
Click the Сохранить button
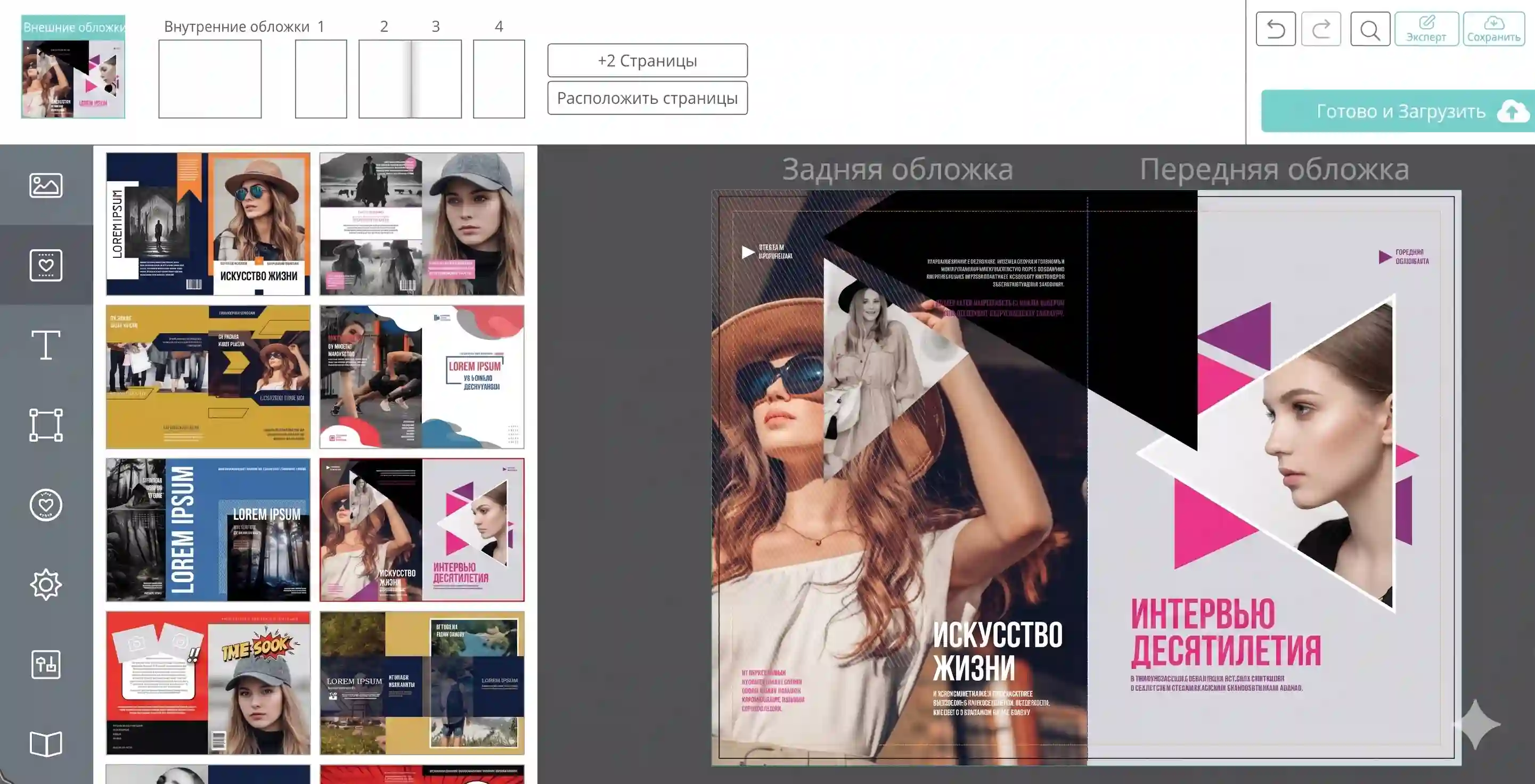(1494, 29)
